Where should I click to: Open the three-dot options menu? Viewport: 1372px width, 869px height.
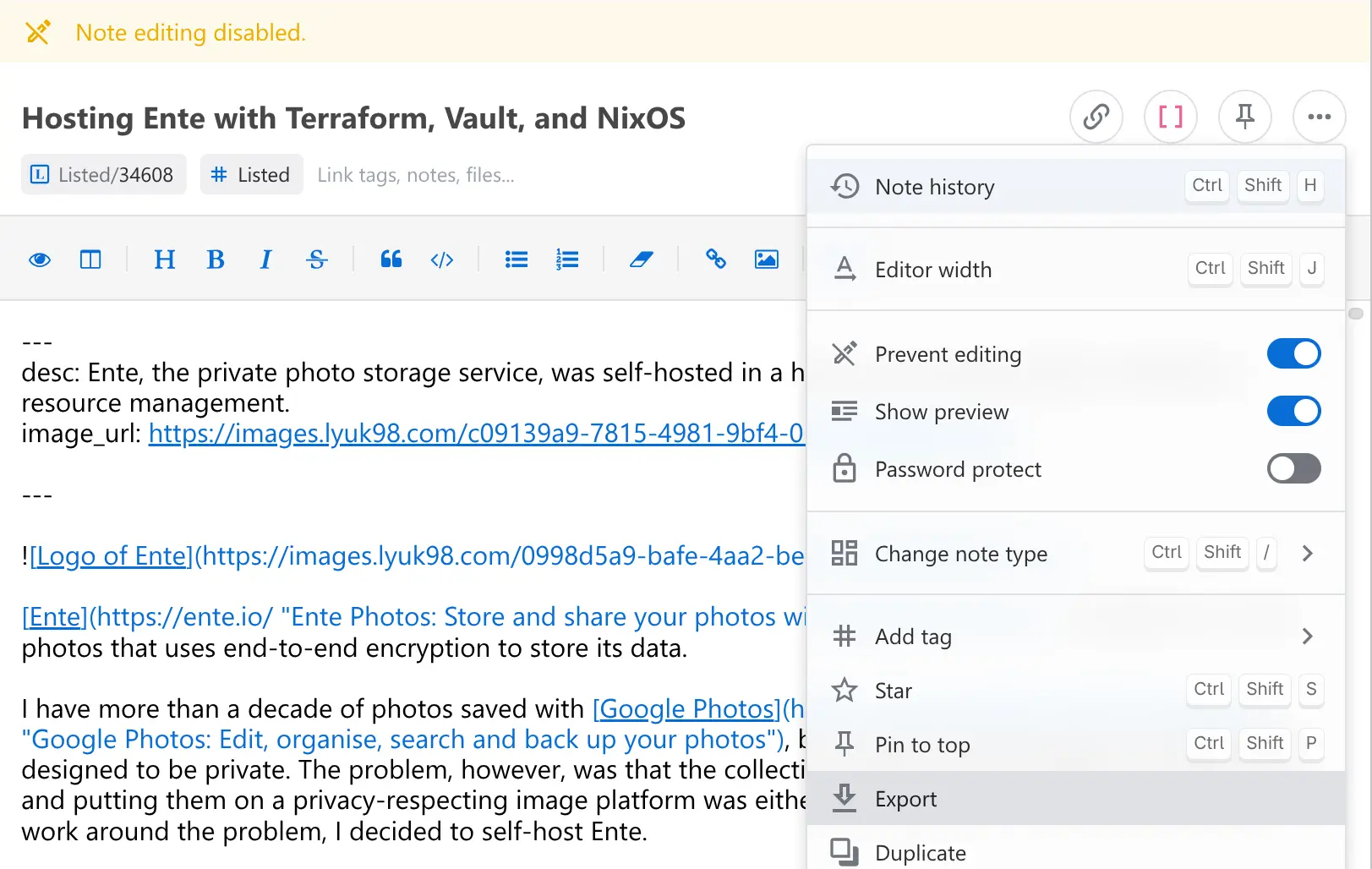click(x=1319, y=117)
